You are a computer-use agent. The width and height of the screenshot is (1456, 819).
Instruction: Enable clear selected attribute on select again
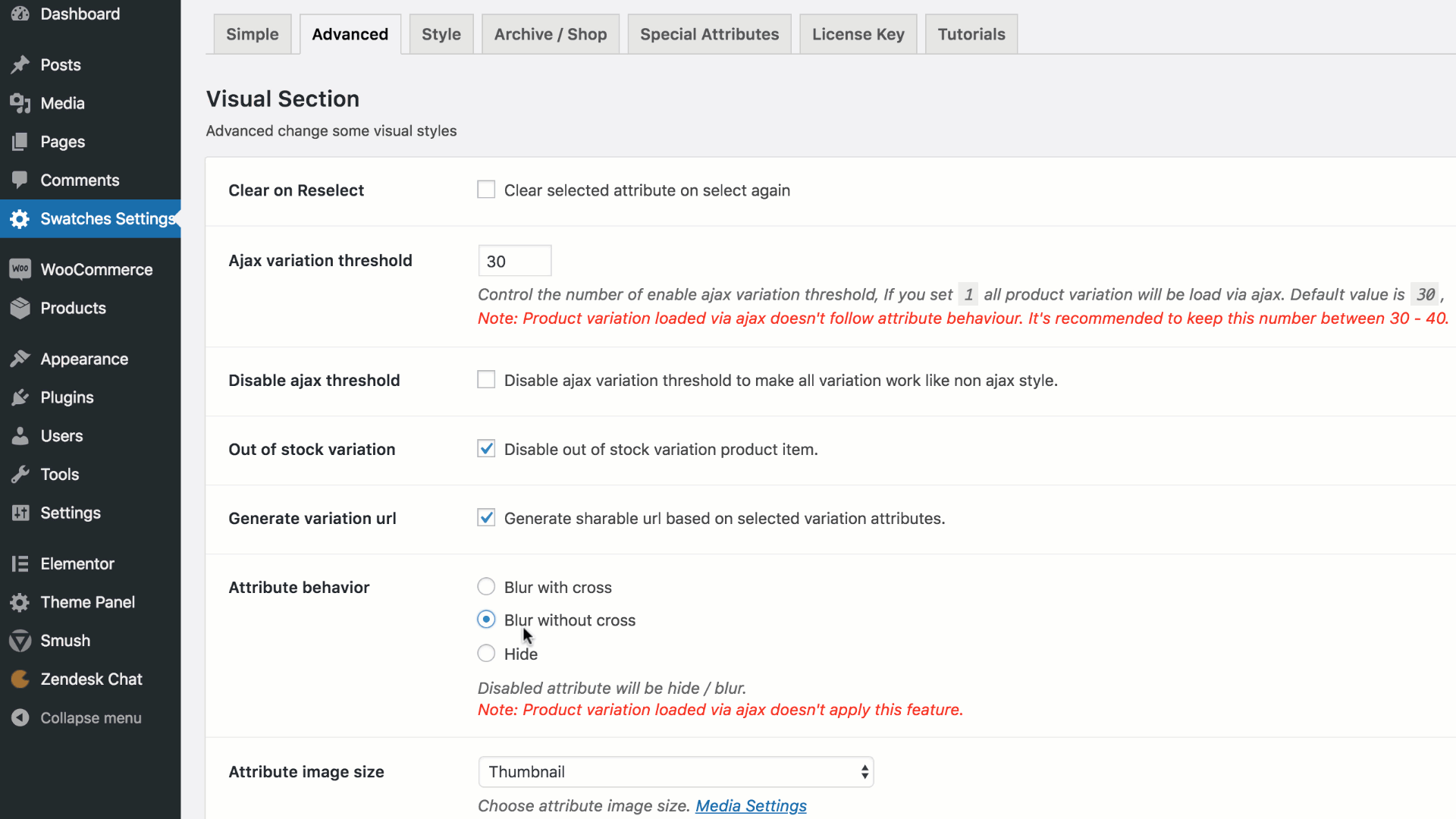click(x=486, y=189)
